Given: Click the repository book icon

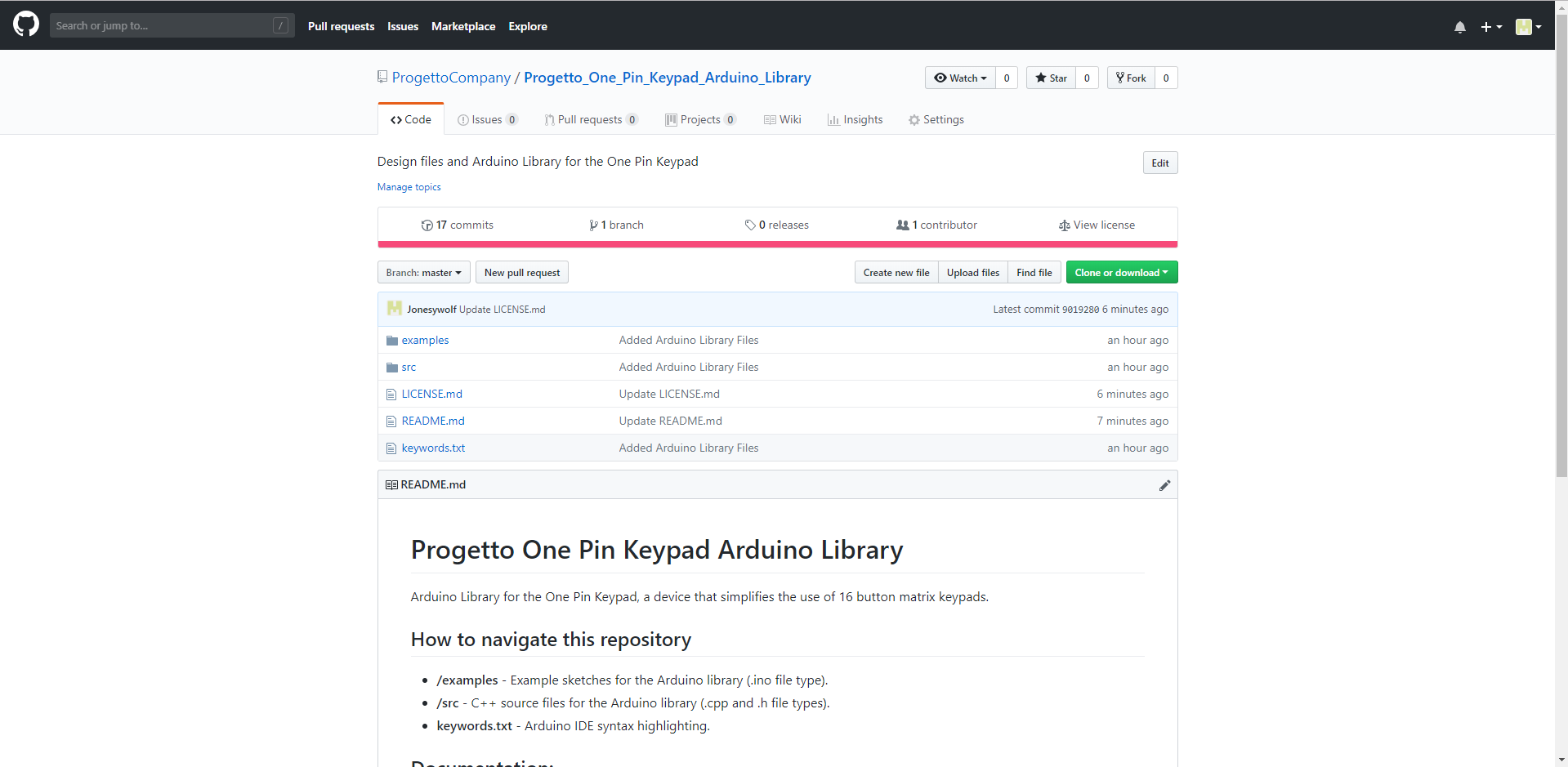Looking at the screenshot, I should 382,77.
